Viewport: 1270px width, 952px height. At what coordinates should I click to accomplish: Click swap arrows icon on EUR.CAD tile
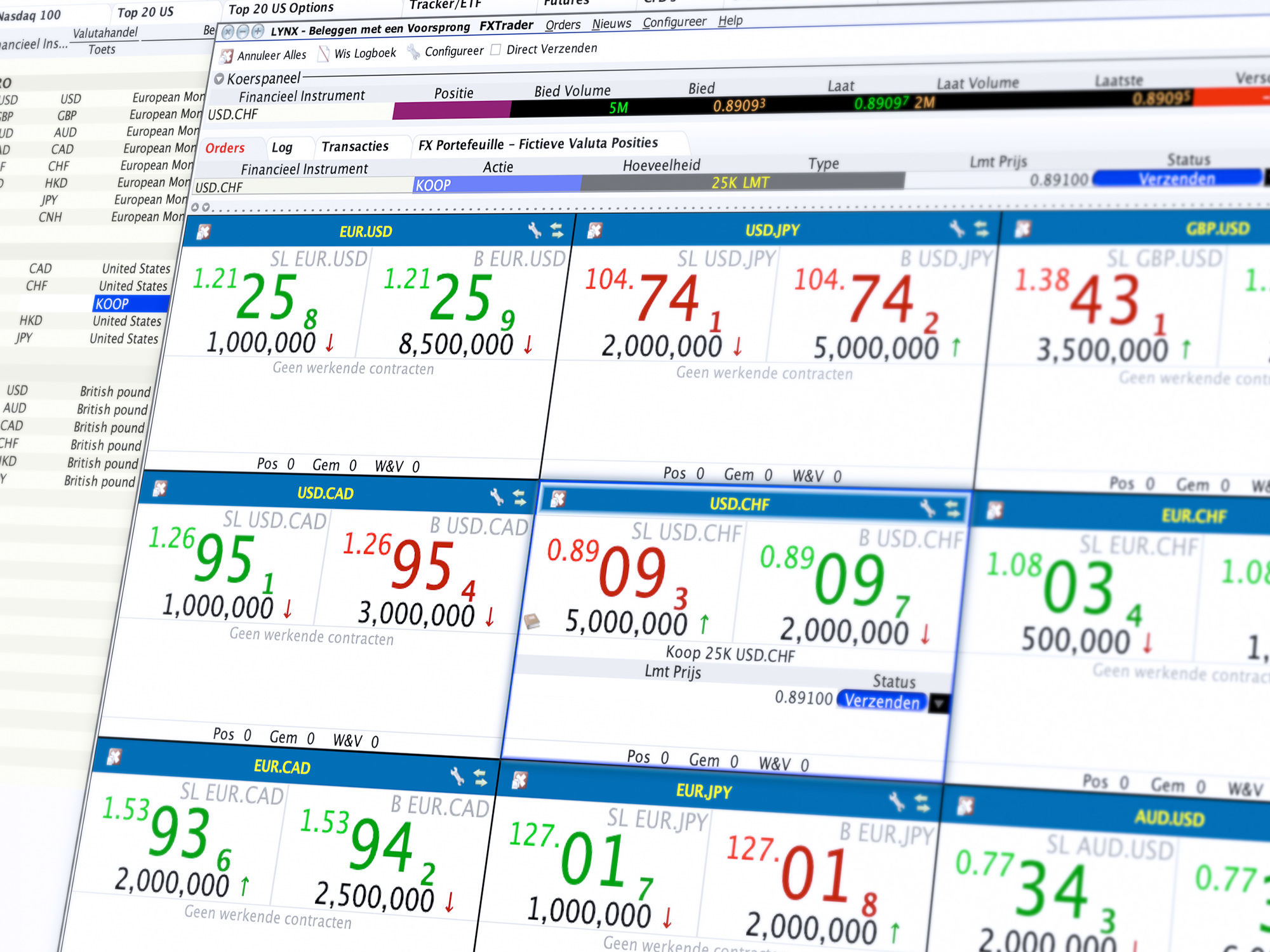[481, 777]
